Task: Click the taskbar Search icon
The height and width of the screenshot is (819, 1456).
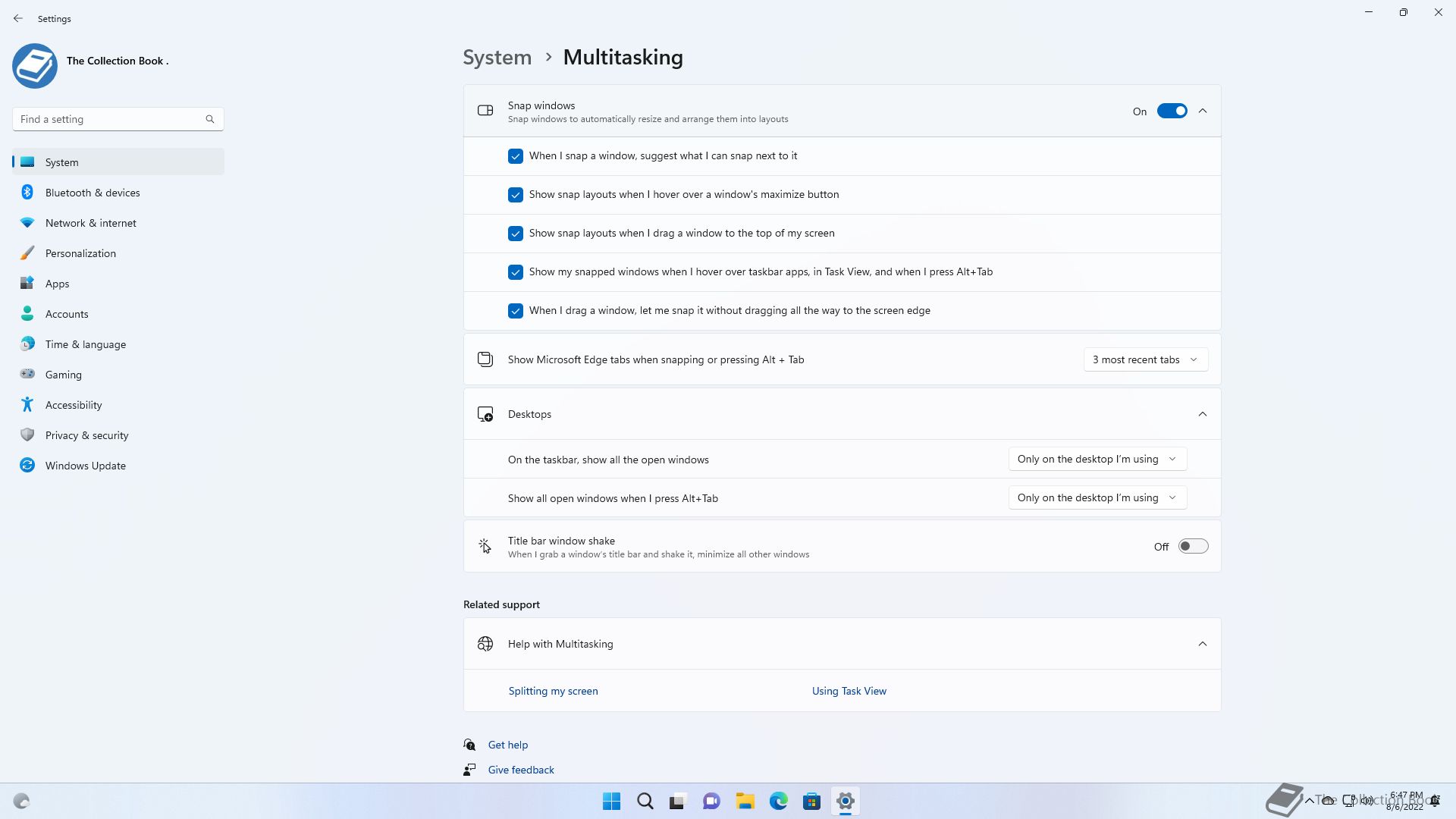Action: [645, 801]
